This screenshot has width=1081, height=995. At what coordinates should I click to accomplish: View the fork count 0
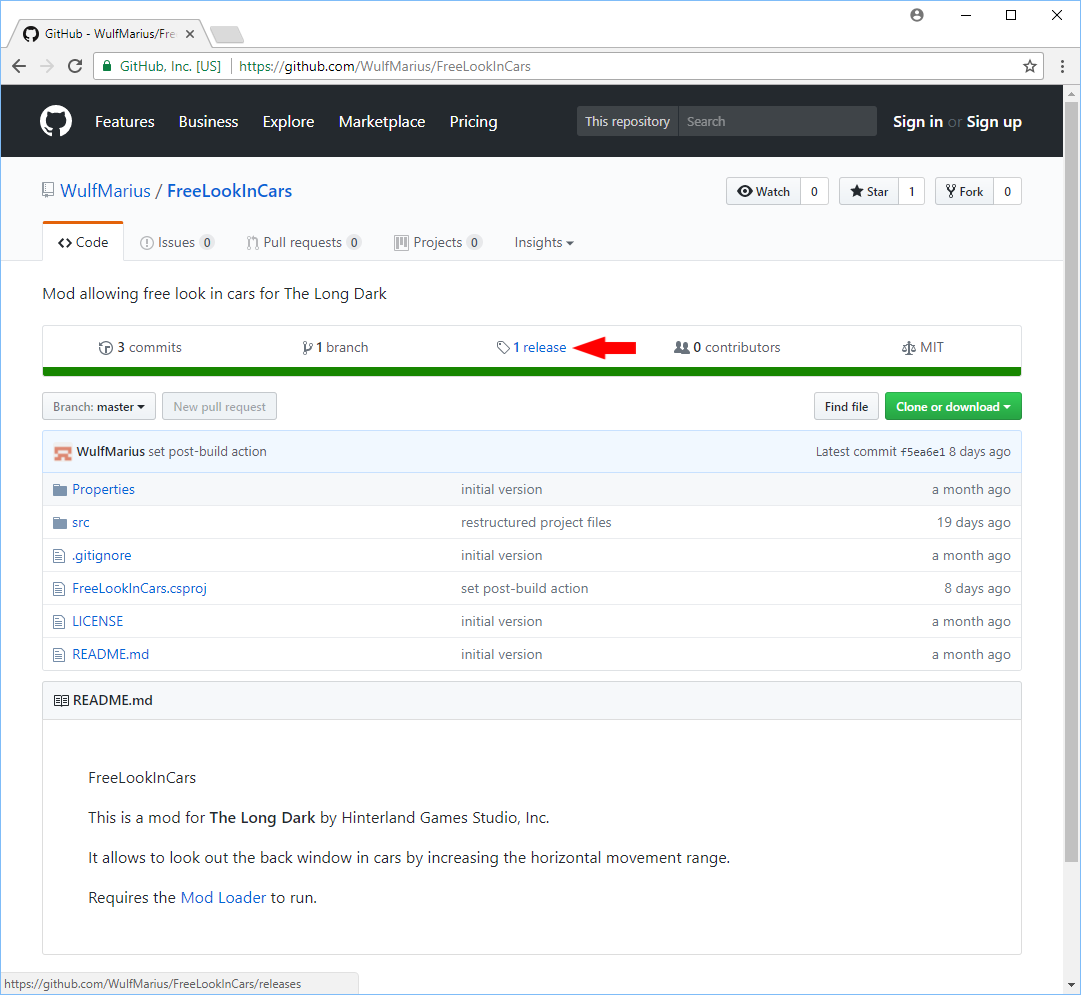tap(1007, 192)
